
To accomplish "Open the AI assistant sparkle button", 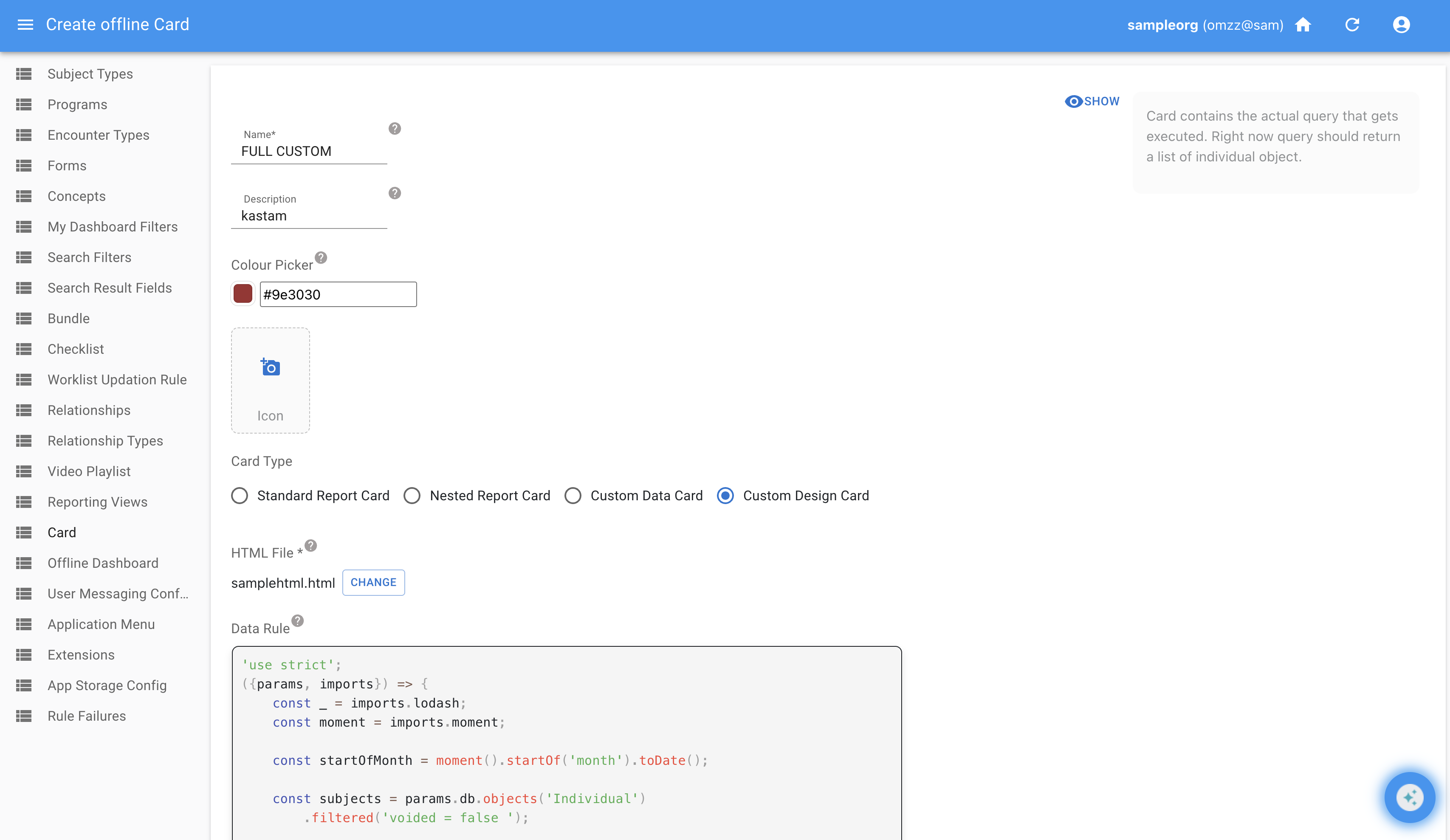I will (x=1409, y=797).
